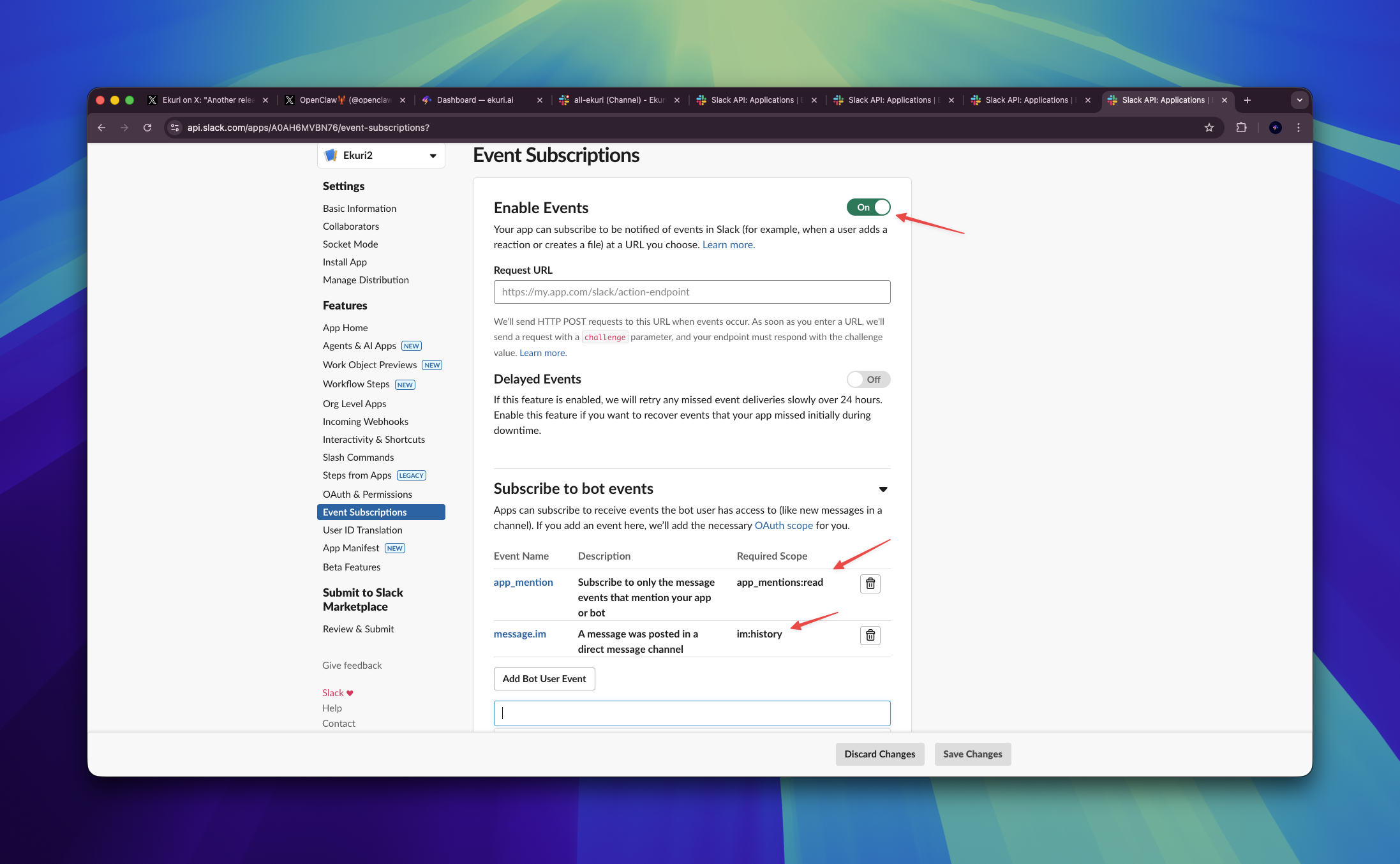Turn on the Delayed Events toggle
1400x864 pixels.
point(868,380)
